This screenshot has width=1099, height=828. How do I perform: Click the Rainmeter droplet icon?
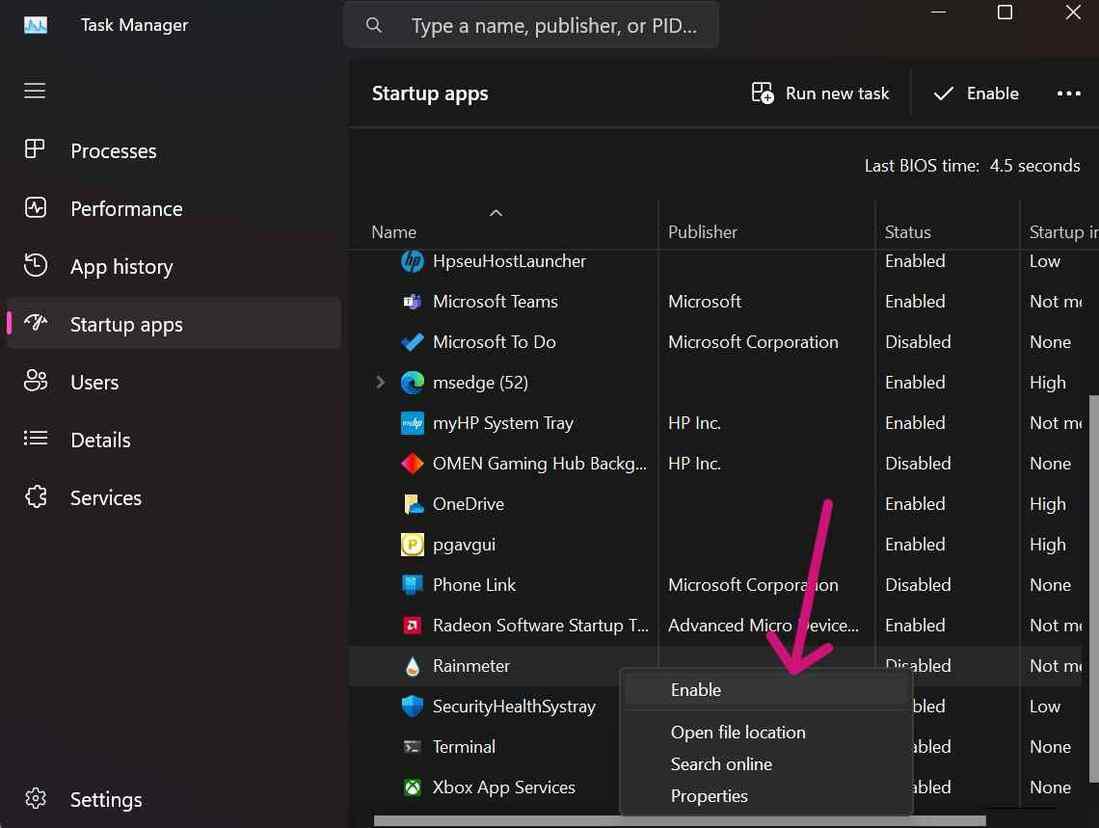412,666
